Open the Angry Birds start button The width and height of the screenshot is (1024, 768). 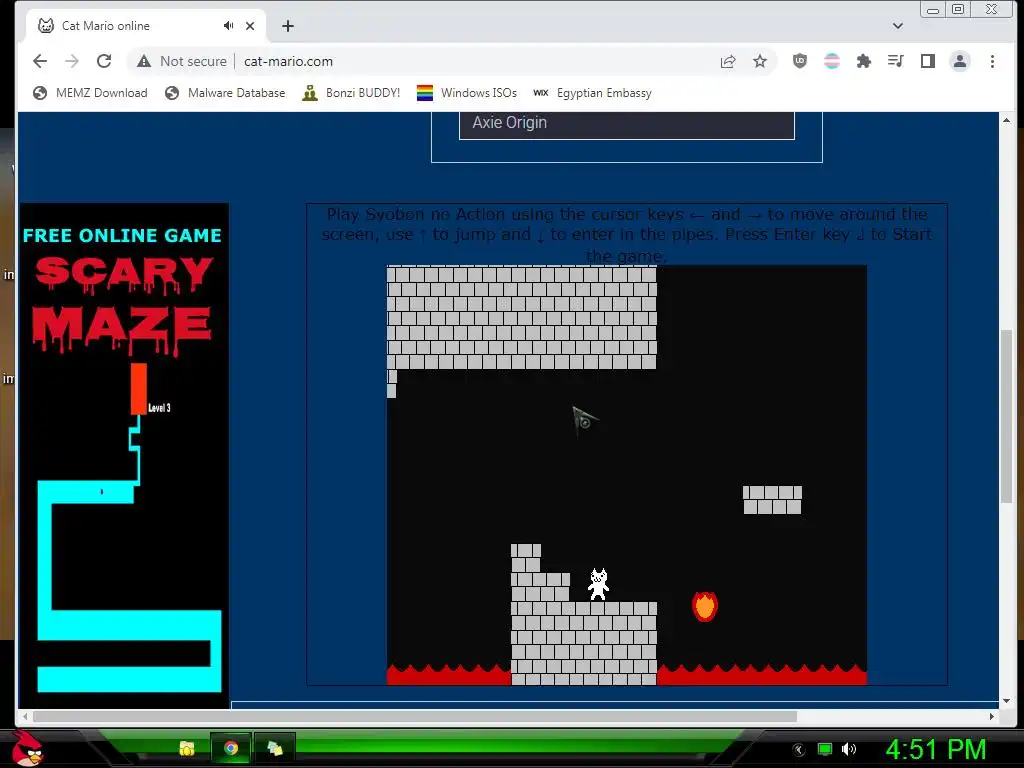pyautogui.click(x=27, y=748)
